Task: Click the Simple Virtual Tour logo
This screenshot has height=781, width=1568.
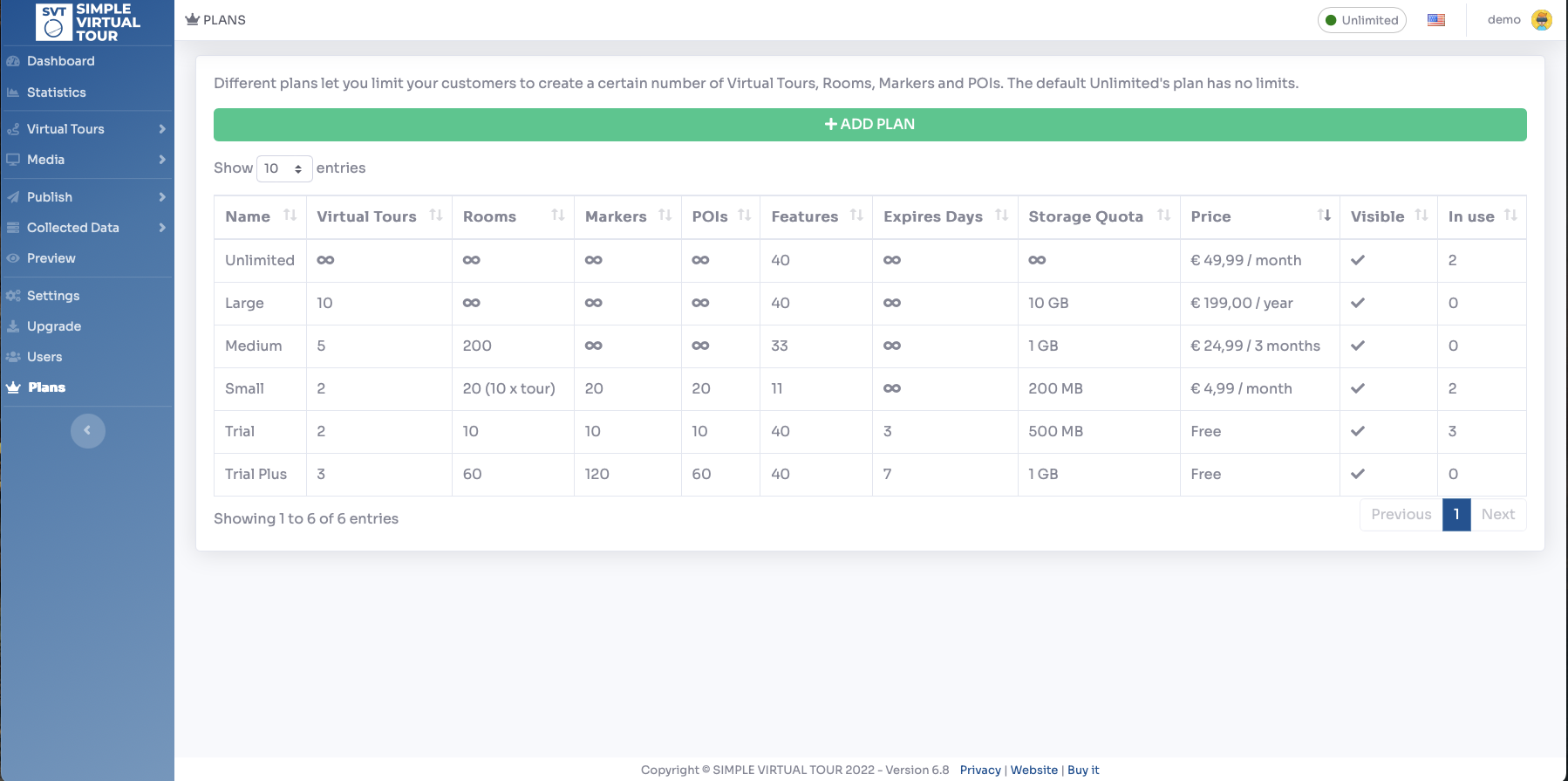Action: pyautogui.click(x=88, y=22)
